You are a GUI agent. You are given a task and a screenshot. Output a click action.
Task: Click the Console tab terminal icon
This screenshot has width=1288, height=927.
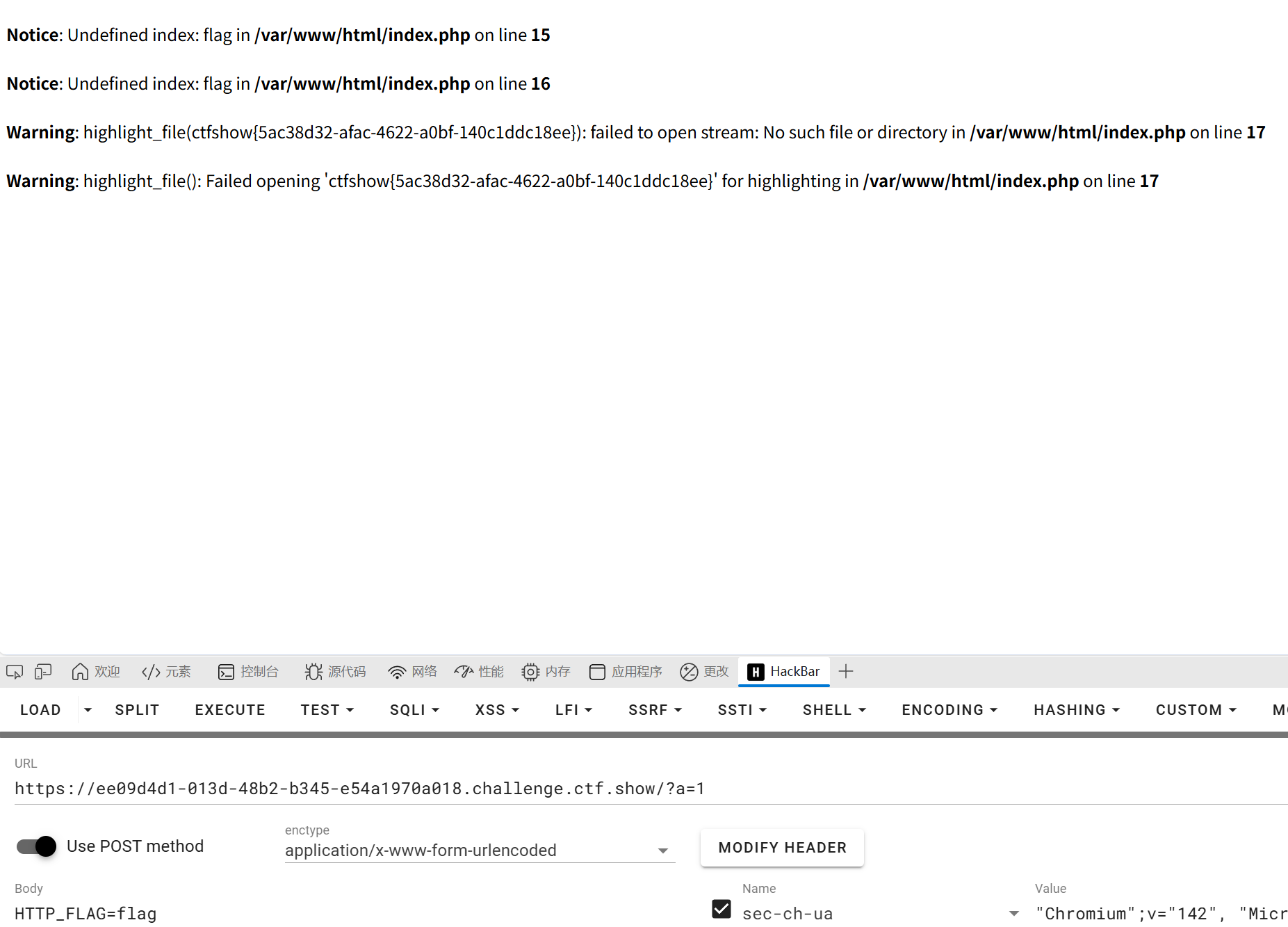226,672
